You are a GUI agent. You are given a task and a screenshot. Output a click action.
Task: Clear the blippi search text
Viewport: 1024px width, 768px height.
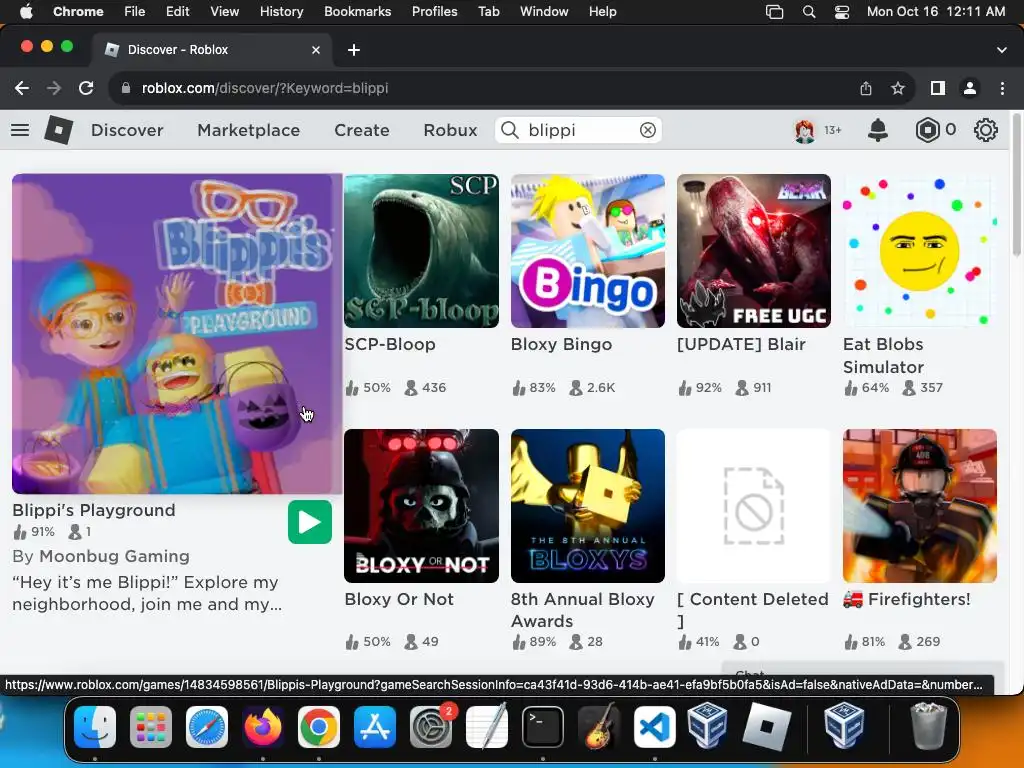(x=647, y=130)
